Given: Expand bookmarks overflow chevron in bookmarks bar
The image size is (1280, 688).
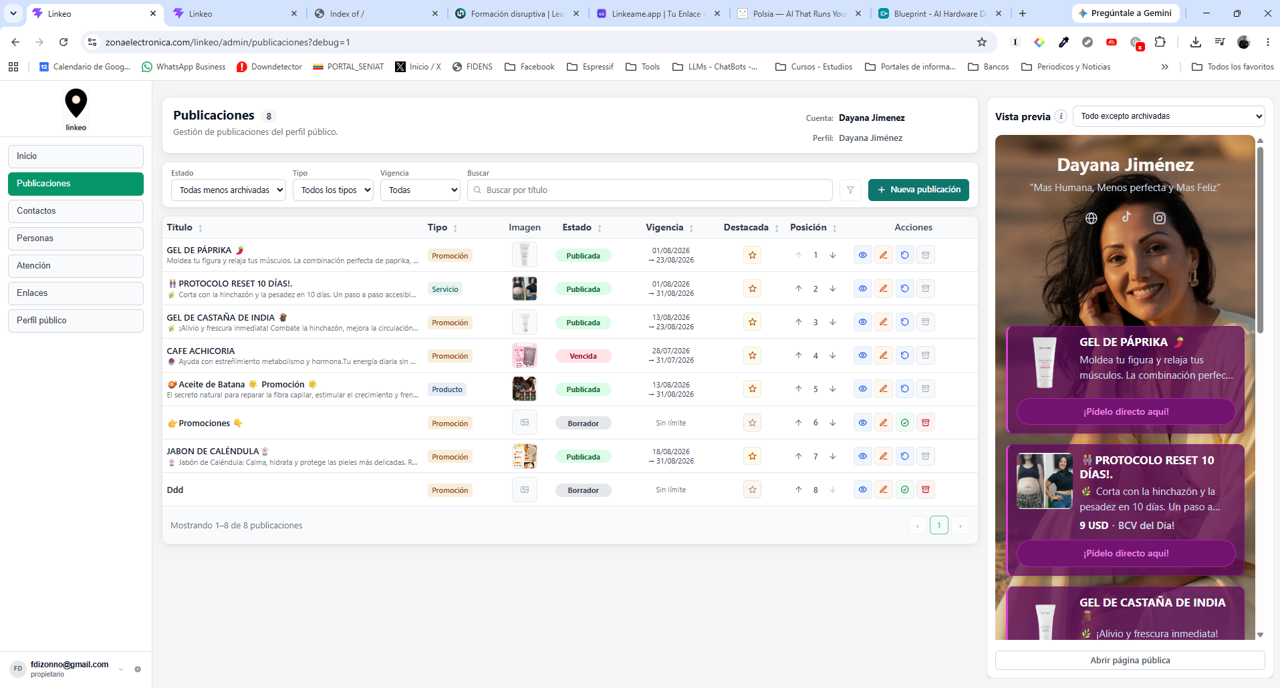Looking at the screenshot, I should (x=1165, y=67).
